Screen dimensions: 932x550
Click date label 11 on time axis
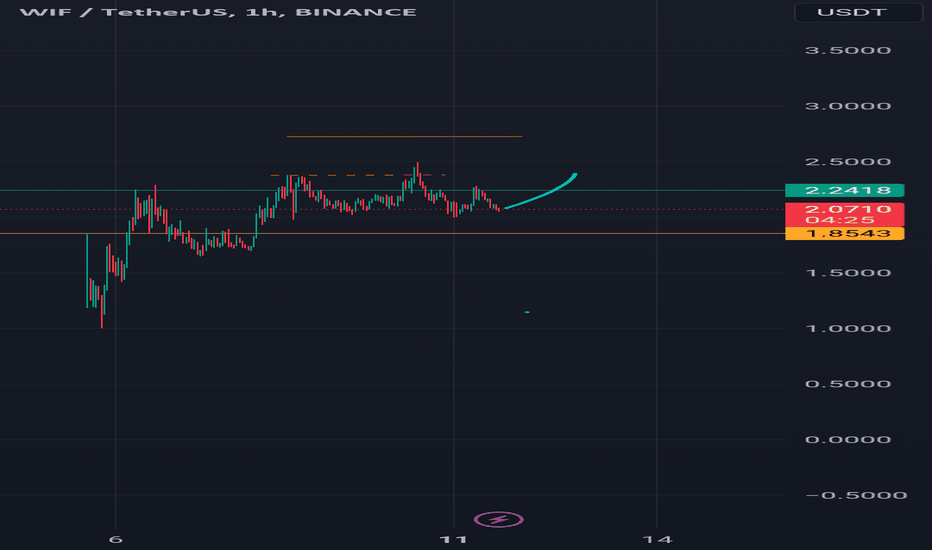coord(454,540)
